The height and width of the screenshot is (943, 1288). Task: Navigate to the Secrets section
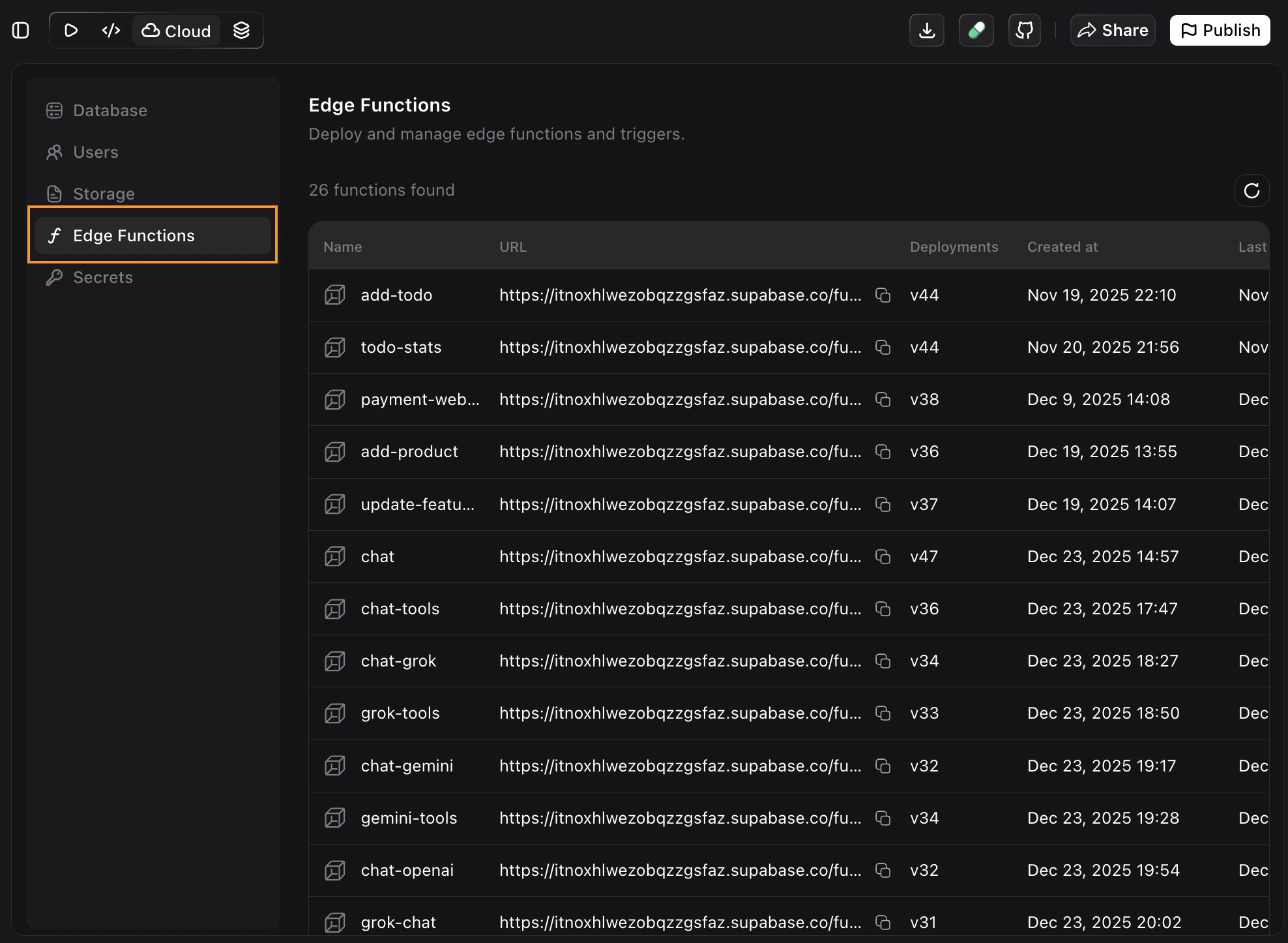[x=103, y=277]
